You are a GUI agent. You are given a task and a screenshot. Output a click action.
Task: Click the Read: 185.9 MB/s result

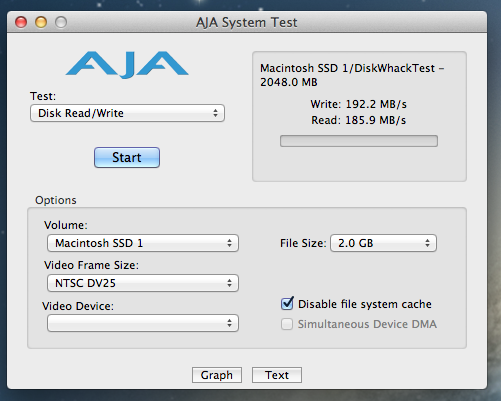pyautogui.click(x=359, y=120)
